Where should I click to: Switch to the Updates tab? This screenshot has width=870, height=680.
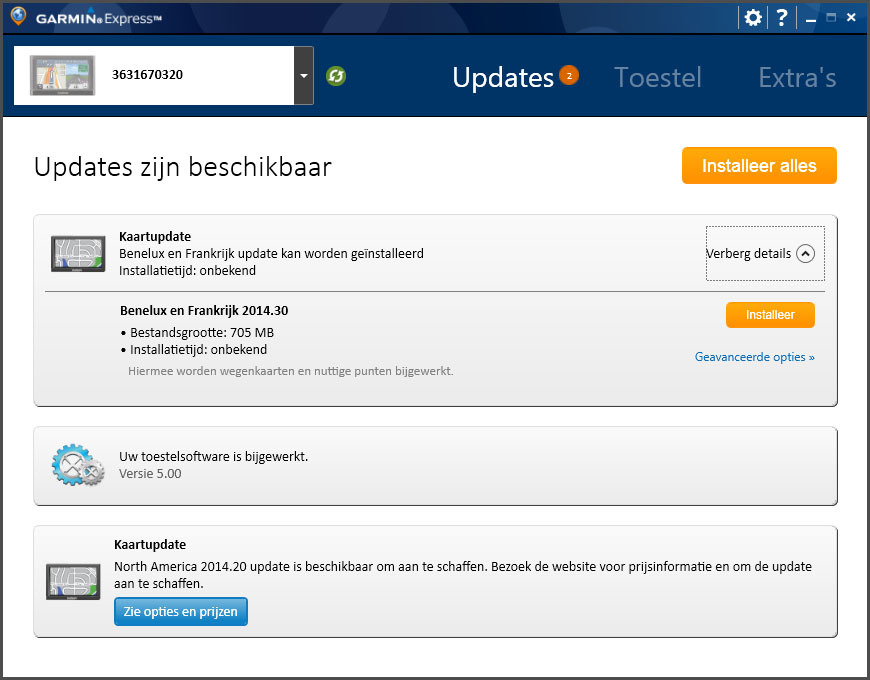tap(503, 77)
